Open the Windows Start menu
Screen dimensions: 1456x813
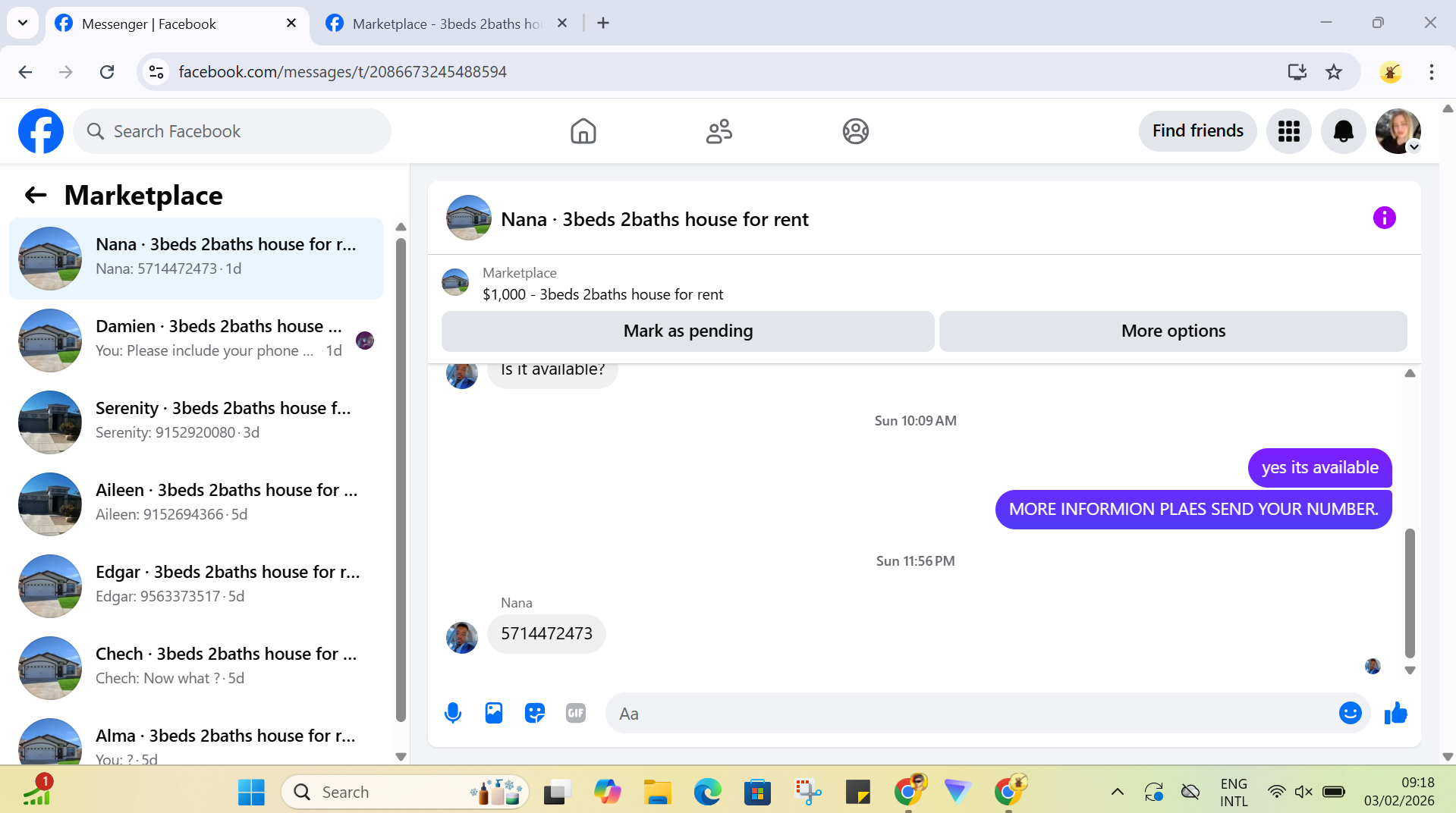(x=251, y=793)
